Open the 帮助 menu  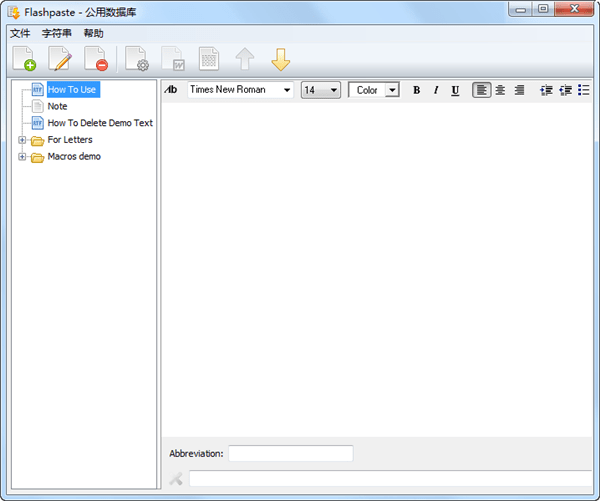93,33
